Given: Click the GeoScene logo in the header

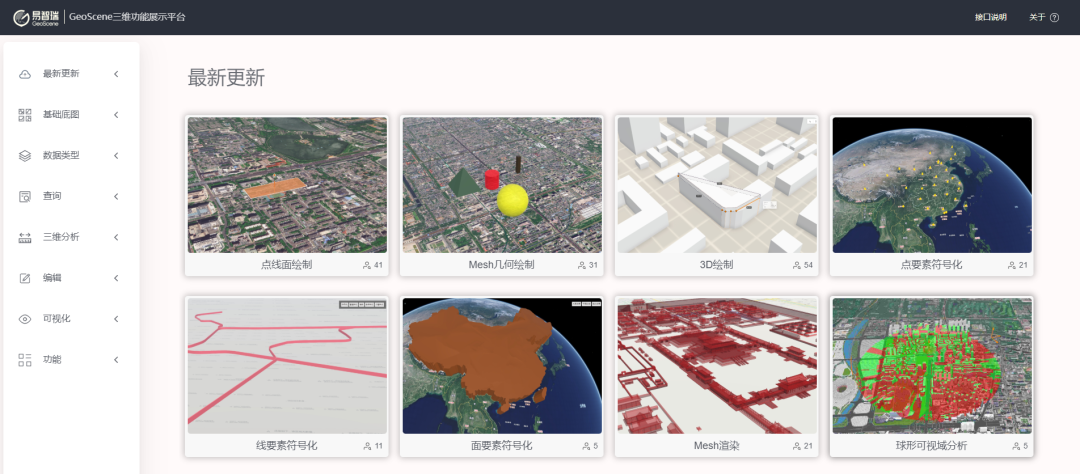Looking at the screenshot, I should click(x=37, y=17).
